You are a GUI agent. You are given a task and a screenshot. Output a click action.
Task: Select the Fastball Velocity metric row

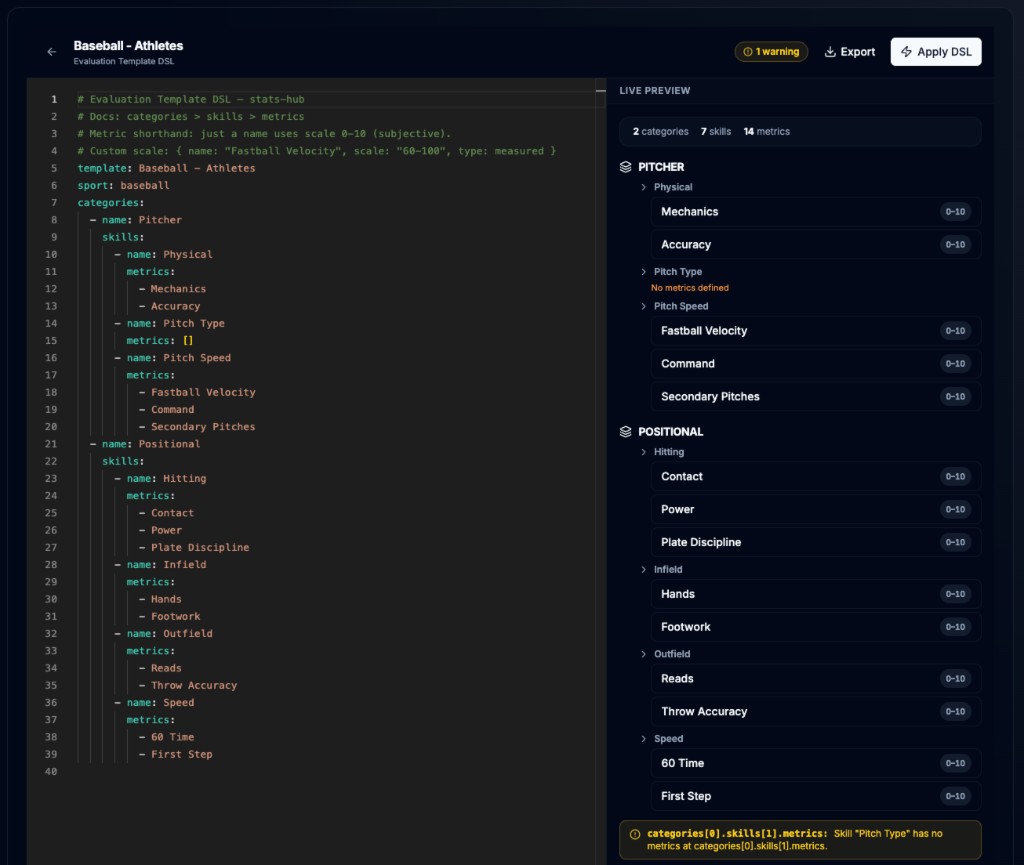816,331
